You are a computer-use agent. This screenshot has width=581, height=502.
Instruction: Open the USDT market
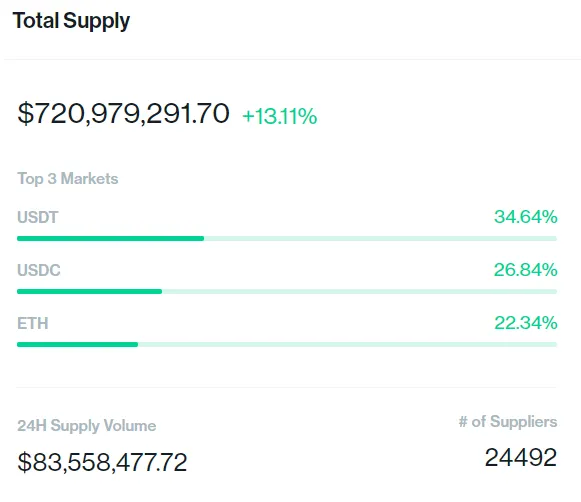tap(38, 217)
